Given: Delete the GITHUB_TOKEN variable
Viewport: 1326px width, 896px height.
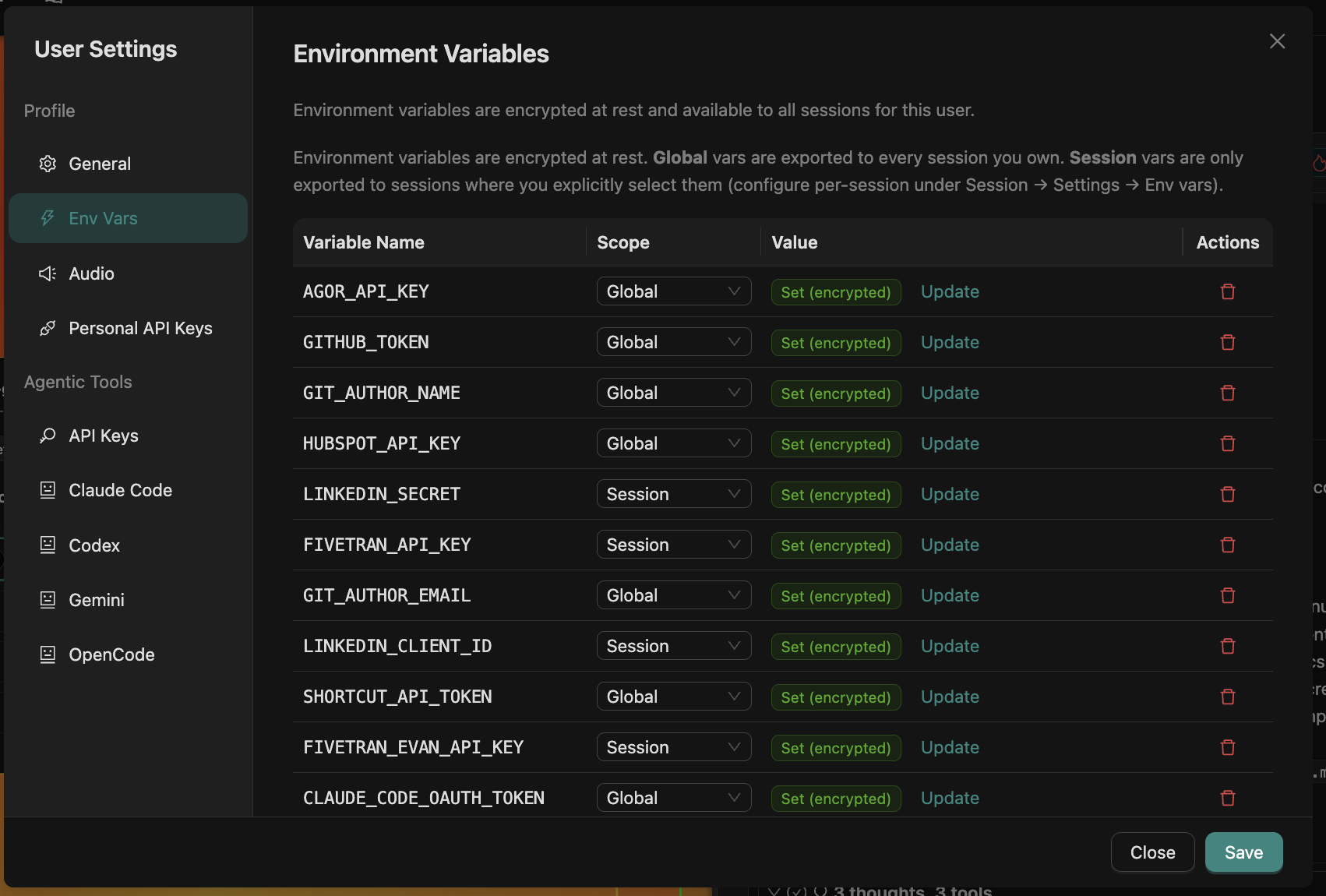Looking at the screenshot, I should point(1228,342).
